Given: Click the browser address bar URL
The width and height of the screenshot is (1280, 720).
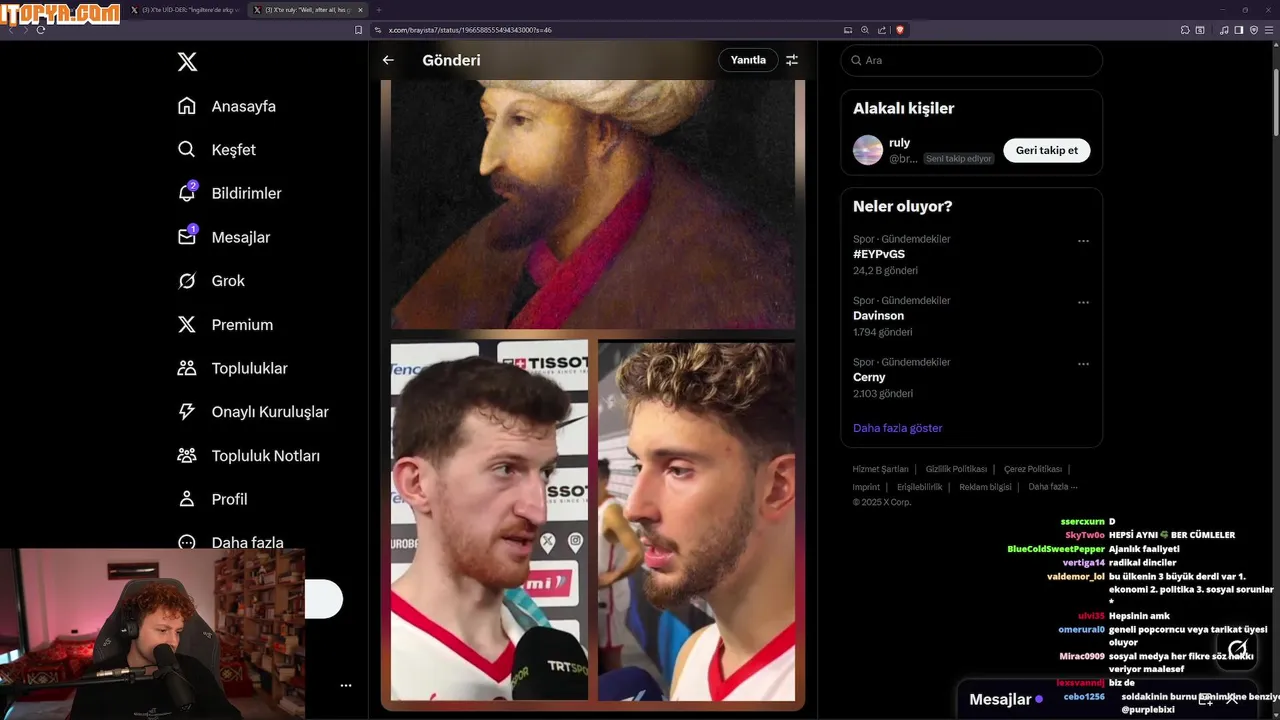Looking at the screenshot, I should [470, 30].
